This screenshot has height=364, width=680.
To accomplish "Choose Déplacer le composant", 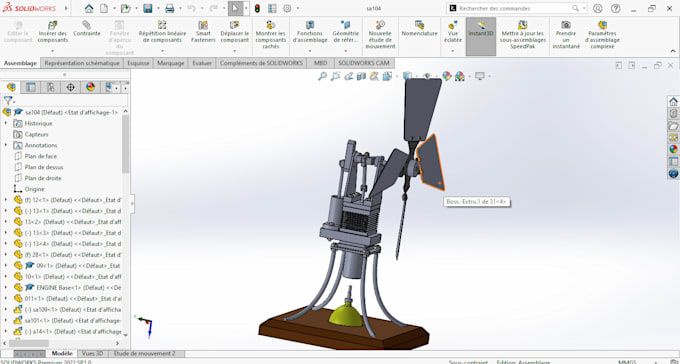I will click(235, 32).
